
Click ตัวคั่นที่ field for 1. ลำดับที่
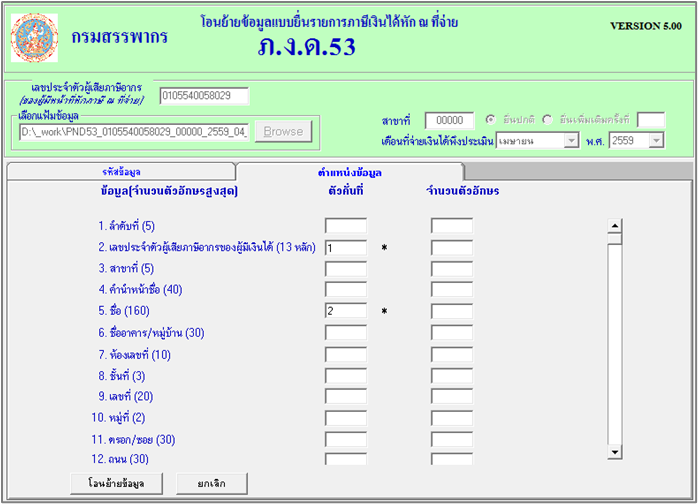pos(346,226)
